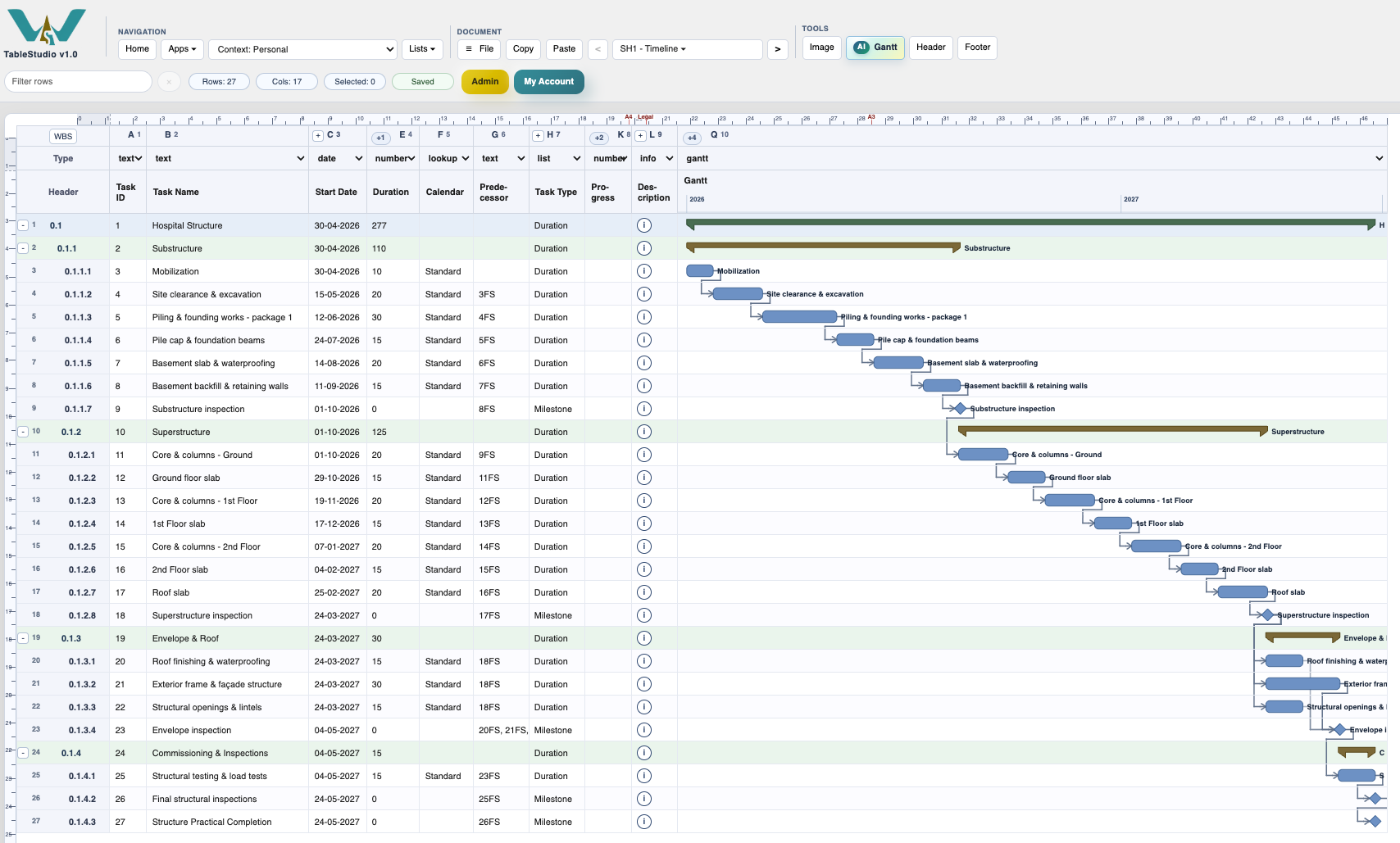
Task: Go to Home in navigation
Action: tap(137, 49)
